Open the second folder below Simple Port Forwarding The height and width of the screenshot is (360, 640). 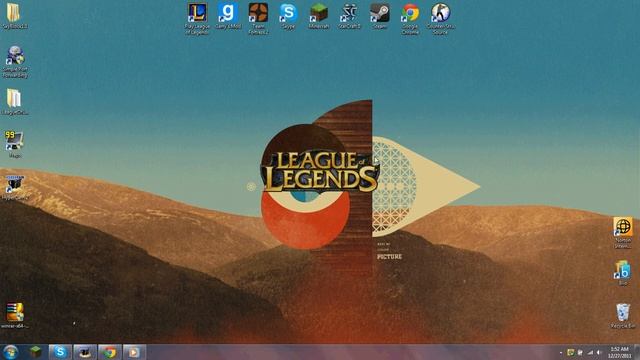[x=15, y=102]
